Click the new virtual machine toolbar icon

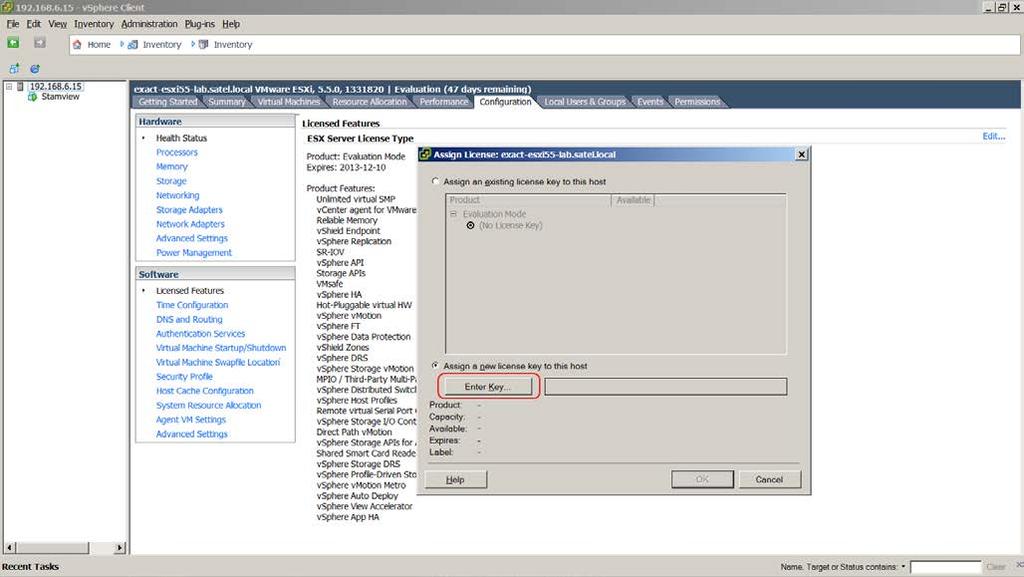tap(14, 69)
